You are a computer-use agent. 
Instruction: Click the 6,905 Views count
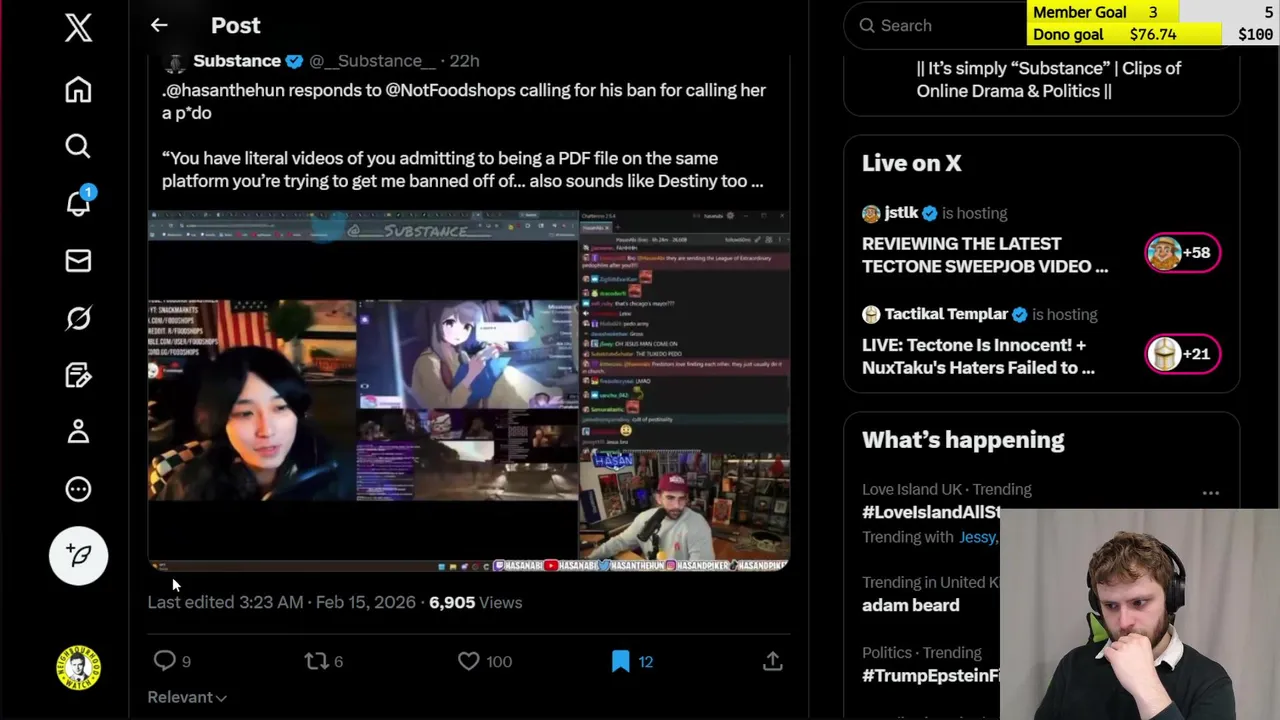(x=475, y=602)
